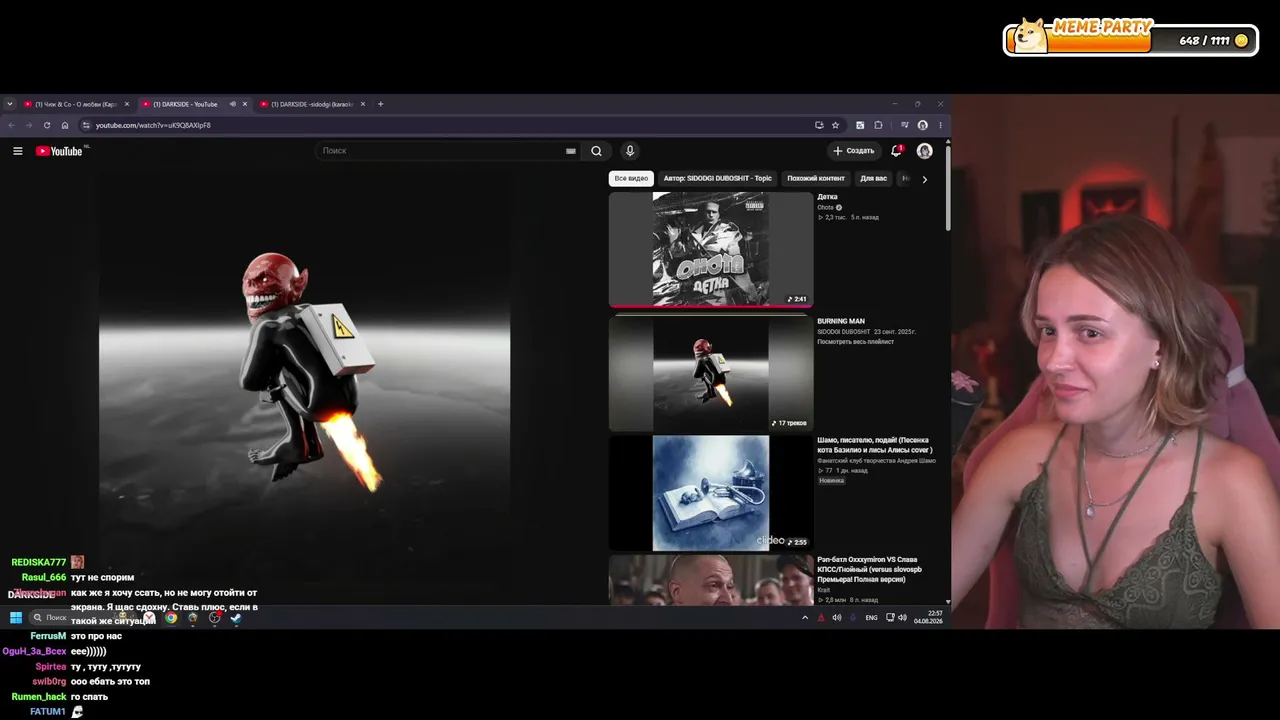Expand the browser tab search dropdown
1280x720 pixels.
(x=10, y=104)
